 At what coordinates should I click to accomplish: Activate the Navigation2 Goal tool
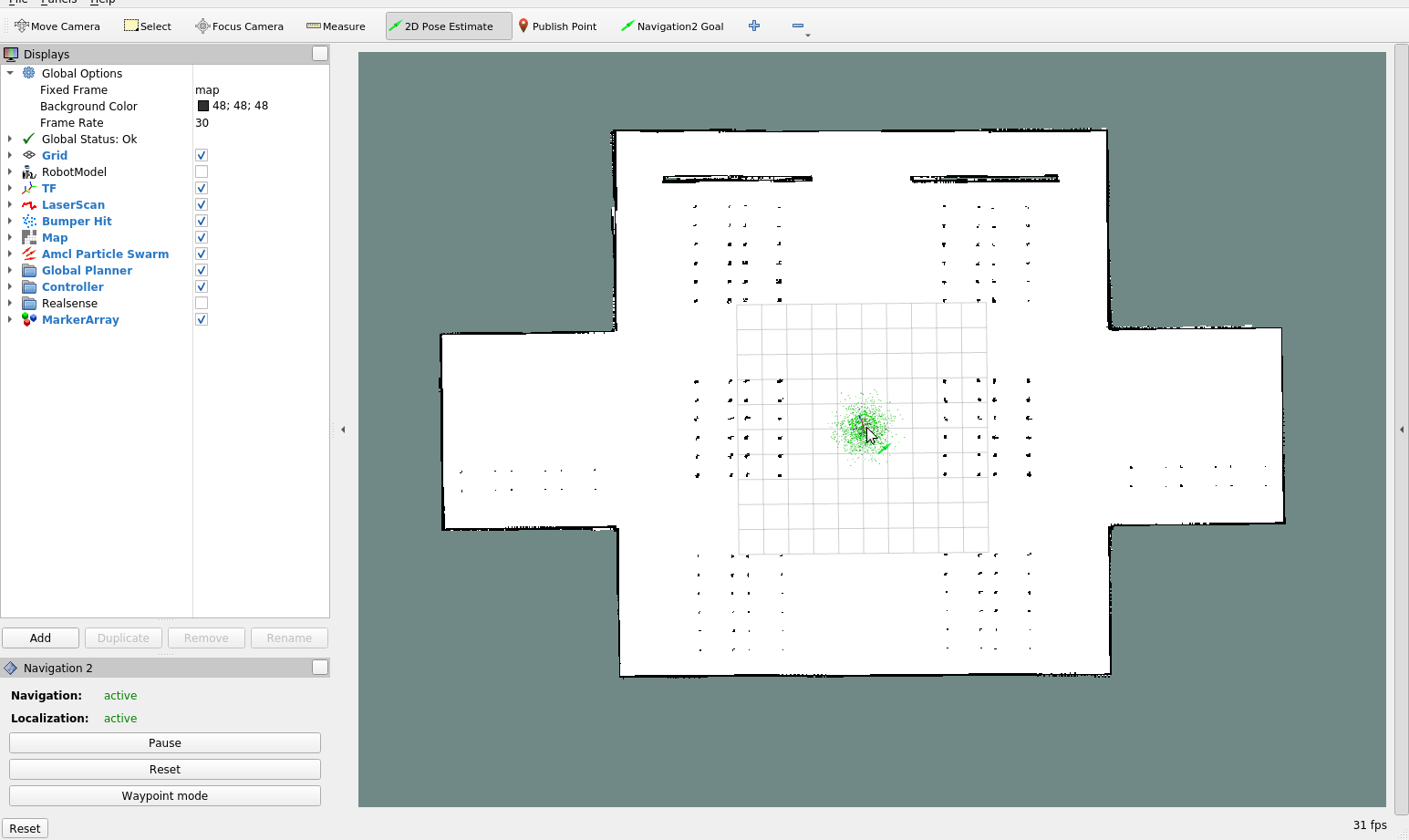(672, 26)
